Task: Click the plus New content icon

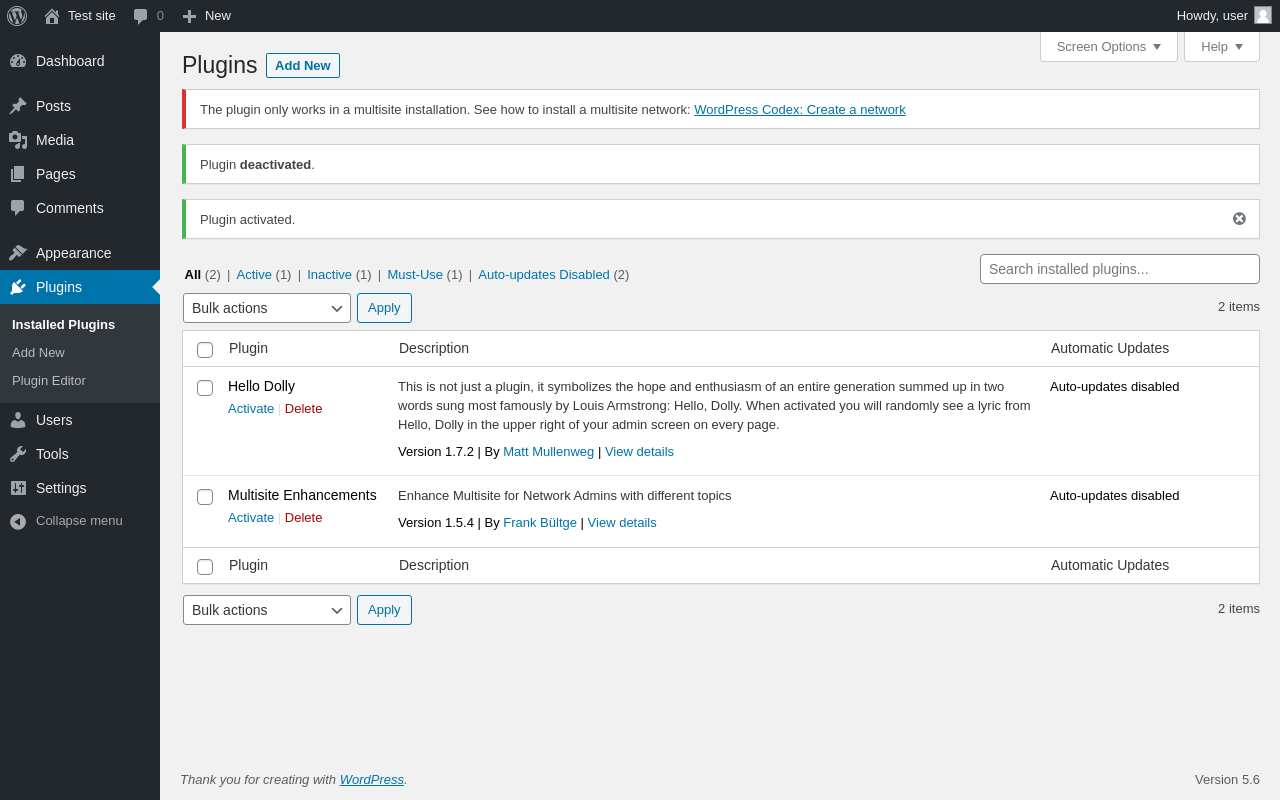Action: (189, 16)
